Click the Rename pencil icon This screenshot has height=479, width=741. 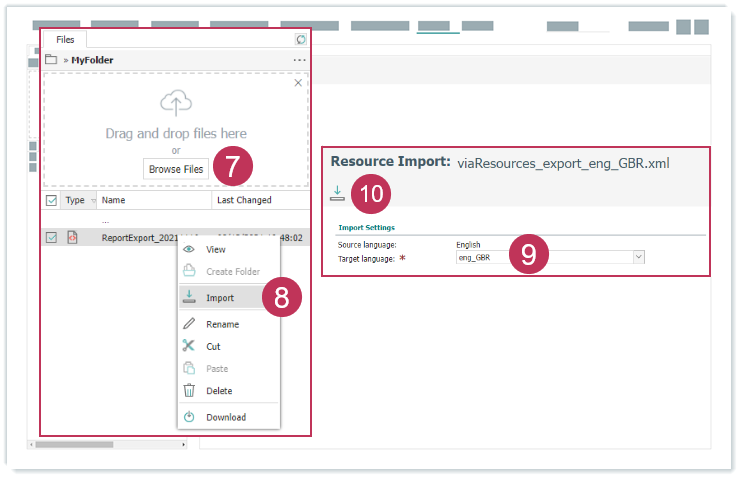[x=188, y=324]
